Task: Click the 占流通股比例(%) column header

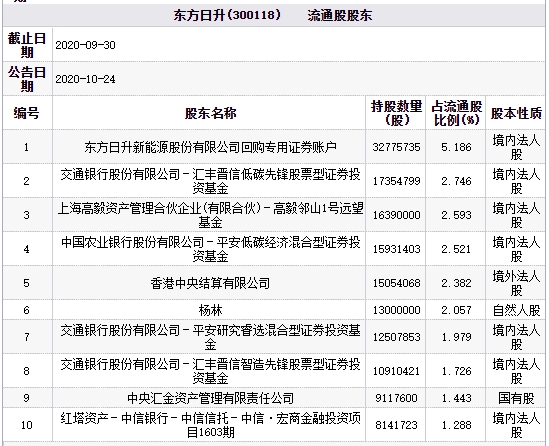Action: coord(456,113)
